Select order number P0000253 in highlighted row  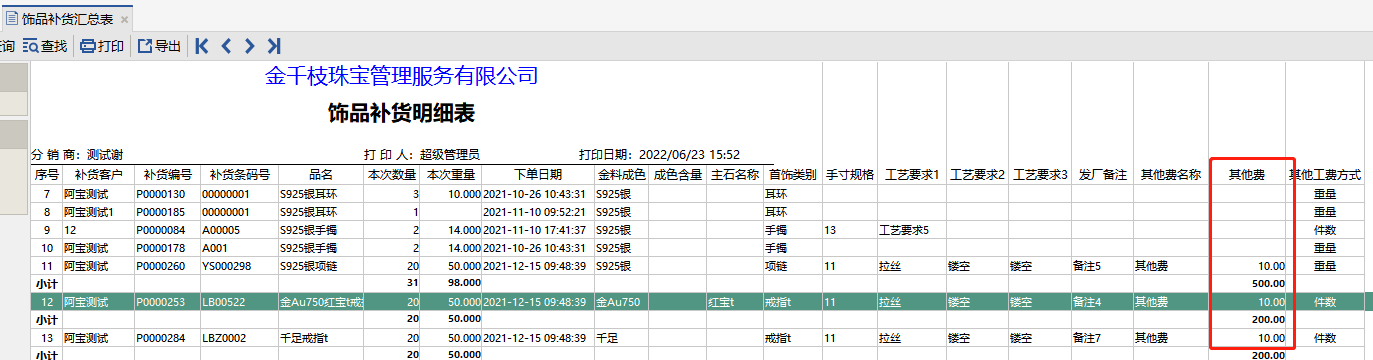click(161, 301)
